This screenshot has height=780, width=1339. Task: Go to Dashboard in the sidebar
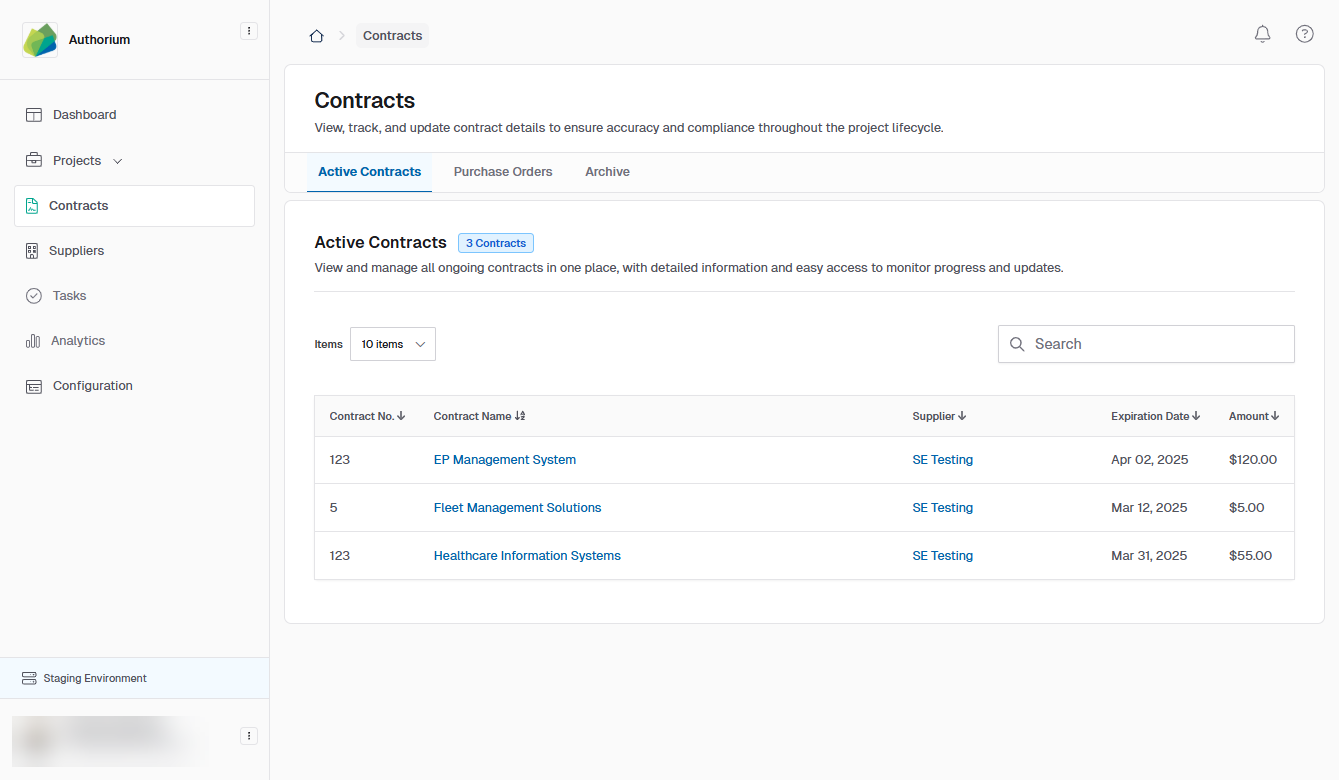pos(84,115)
